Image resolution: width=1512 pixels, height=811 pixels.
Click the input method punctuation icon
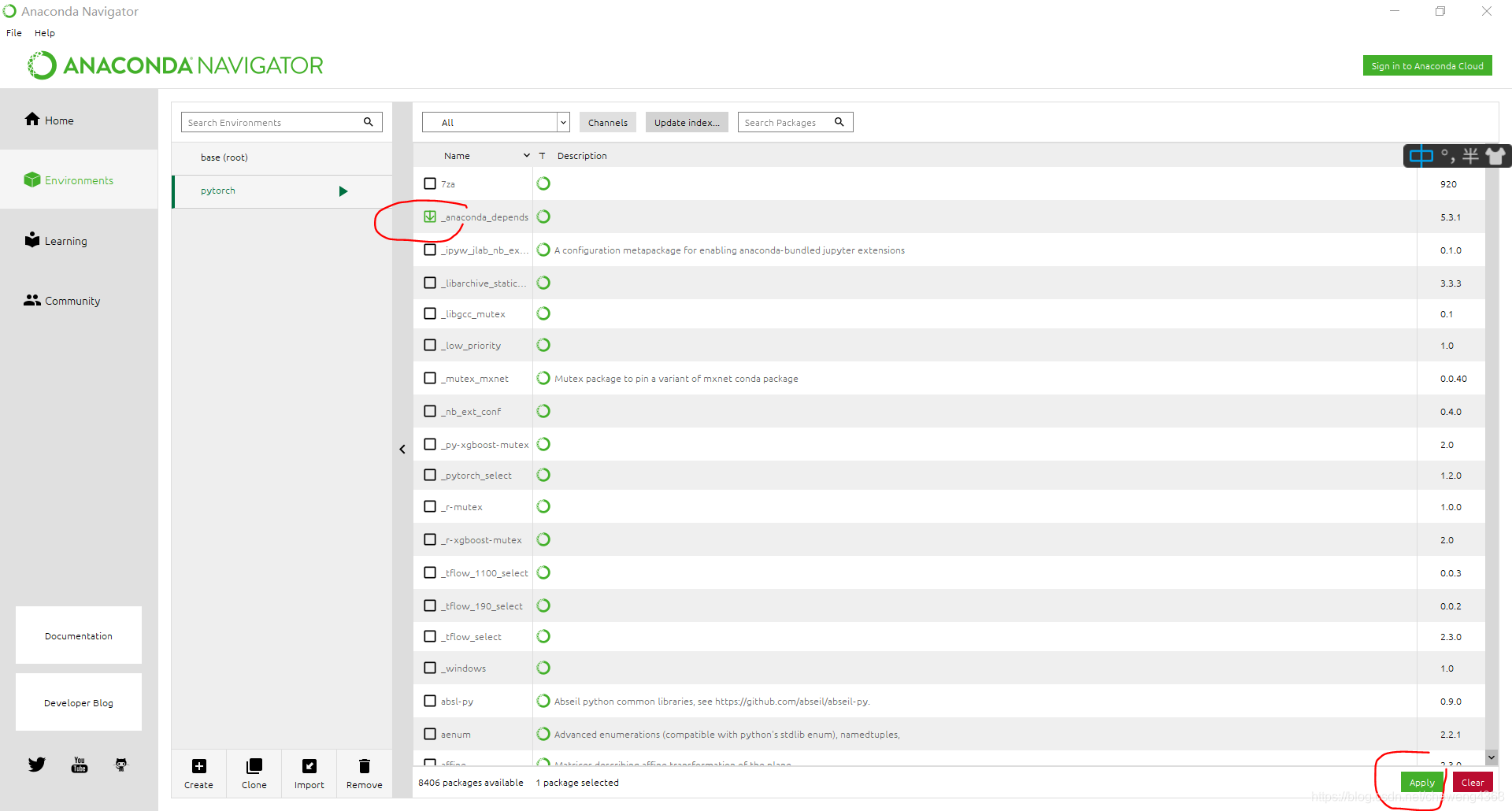pos(1447,156)
